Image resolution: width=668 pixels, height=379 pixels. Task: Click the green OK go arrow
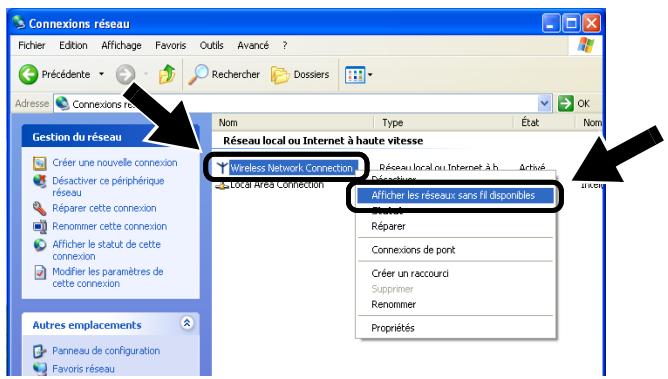(x=566, y=103)
